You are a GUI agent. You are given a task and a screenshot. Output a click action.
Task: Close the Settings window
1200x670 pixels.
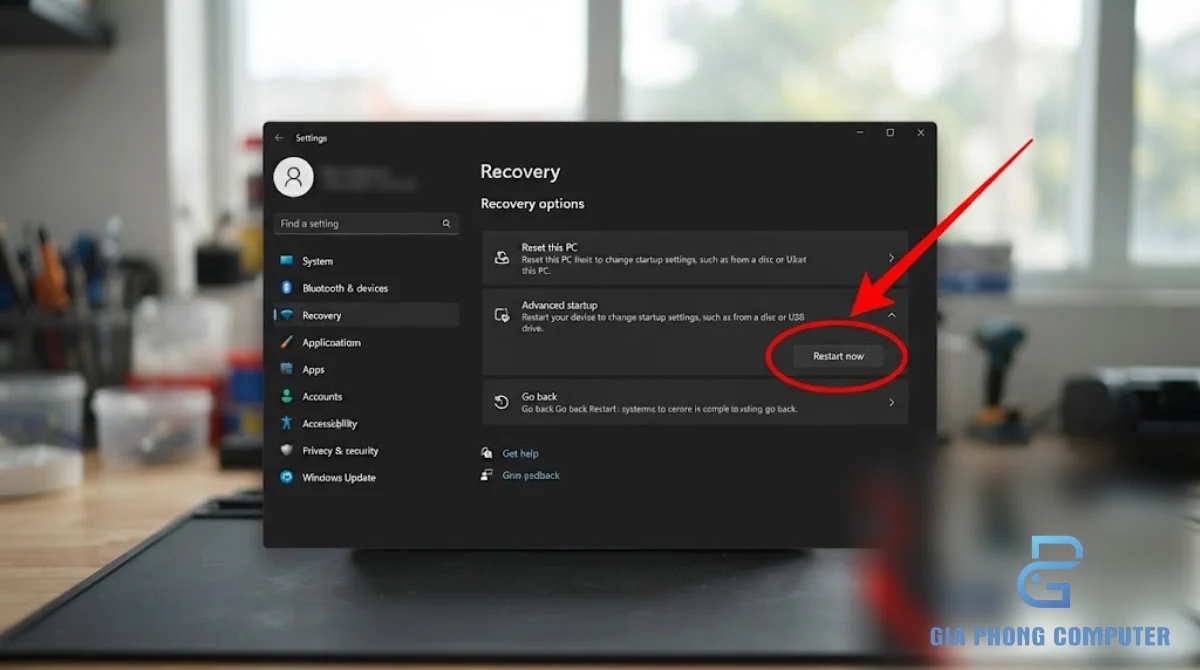tap(919, 132)
